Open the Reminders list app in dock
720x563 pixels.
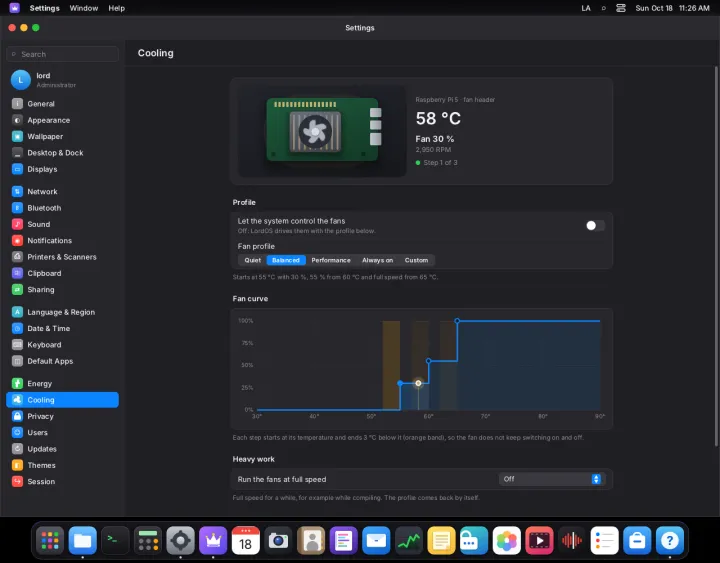click(605, 540)
